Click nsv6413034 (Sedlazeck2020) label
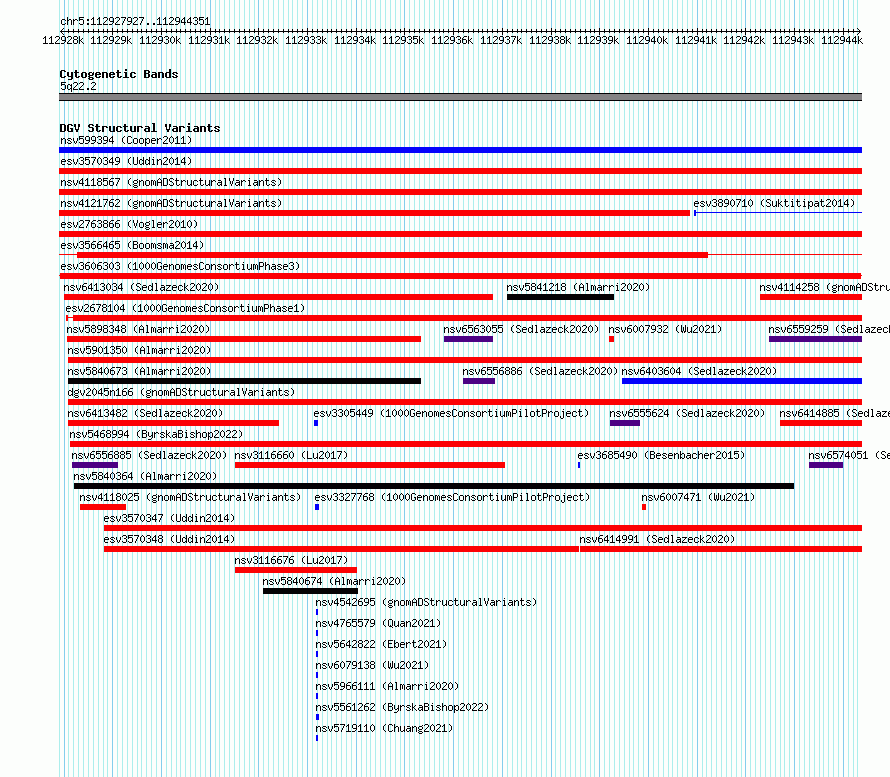The width and height of the screenshot is (890, 777). click(x=141, y=287)
